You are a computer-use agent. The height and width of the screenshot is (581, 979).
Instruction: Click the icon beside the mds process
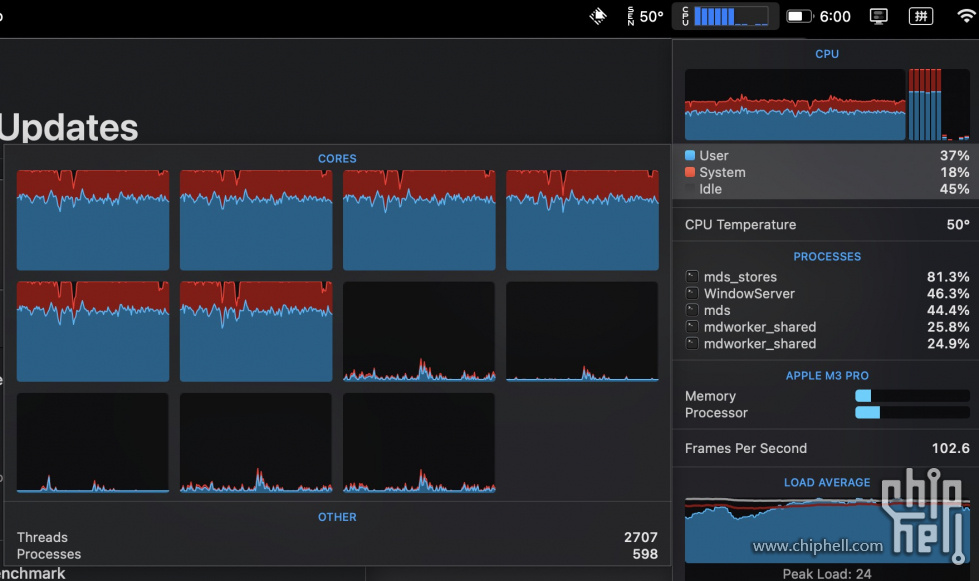coord(692,310)
